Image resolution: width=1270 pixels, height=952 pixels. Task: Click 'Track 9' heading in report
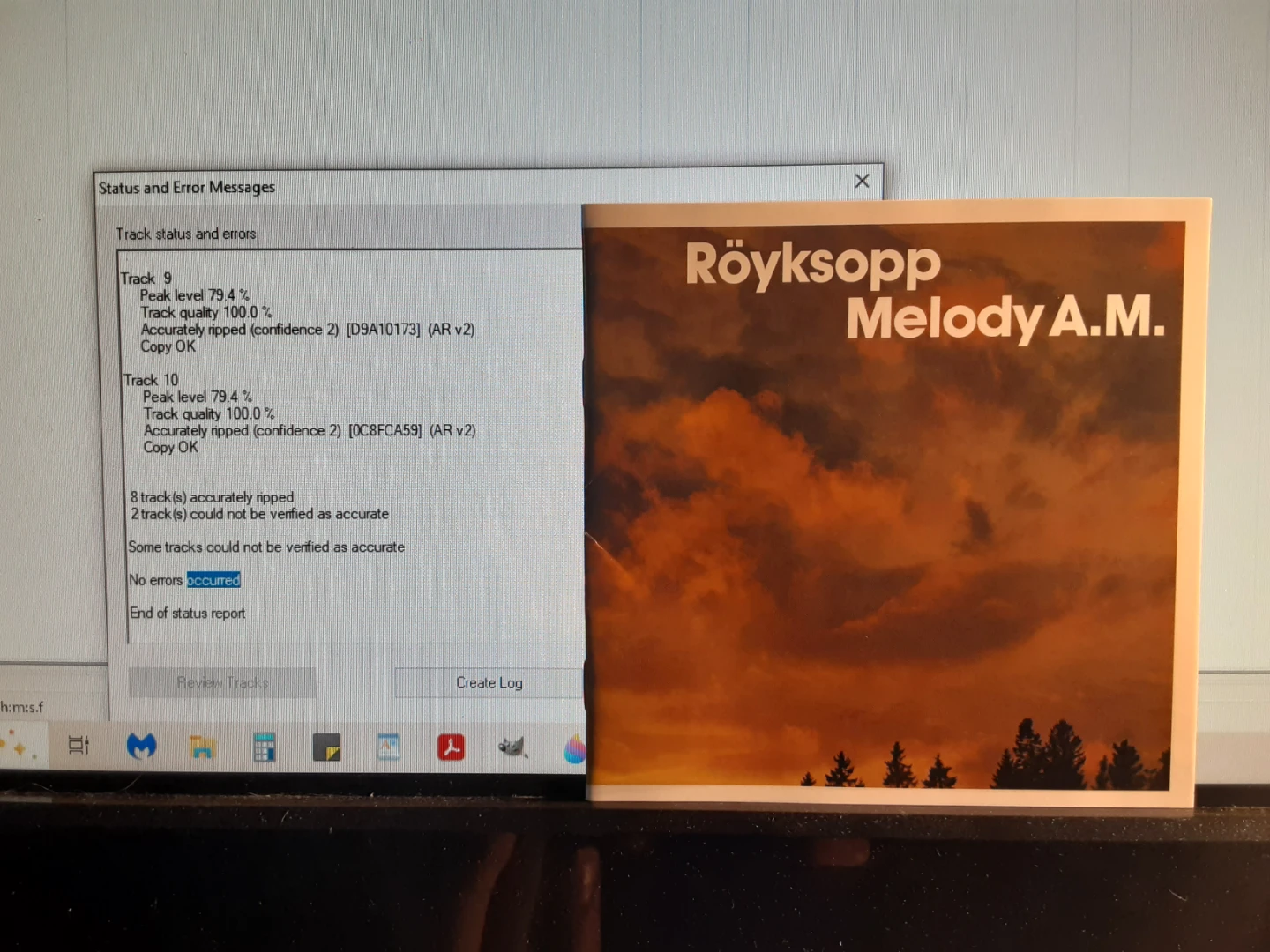tap(146, 279)
